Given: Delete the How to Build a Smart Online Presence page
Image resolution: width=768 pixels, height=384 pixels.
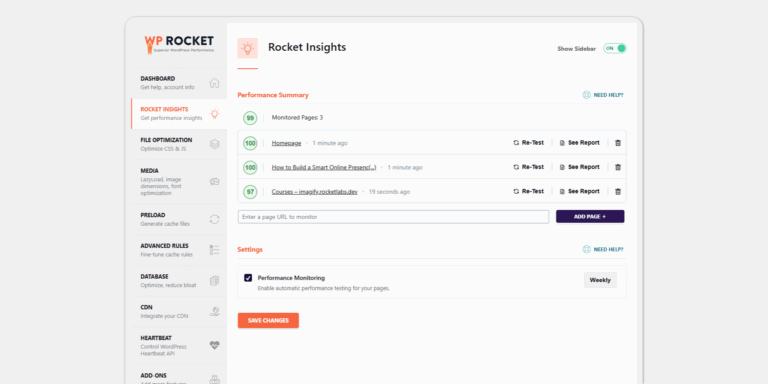Looking at the screenshot, I should point(618,167).
